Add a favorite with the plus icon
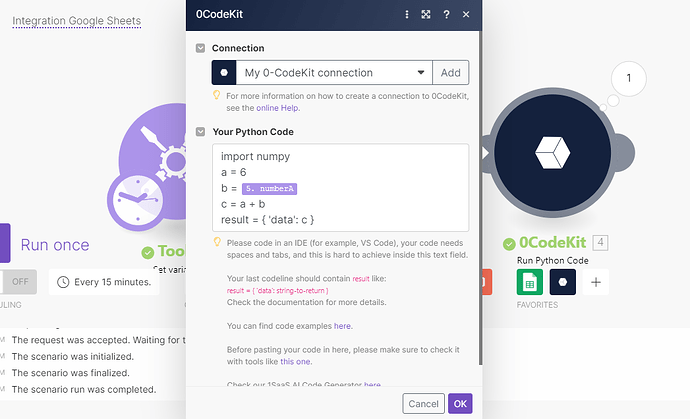 click(596, 282)
